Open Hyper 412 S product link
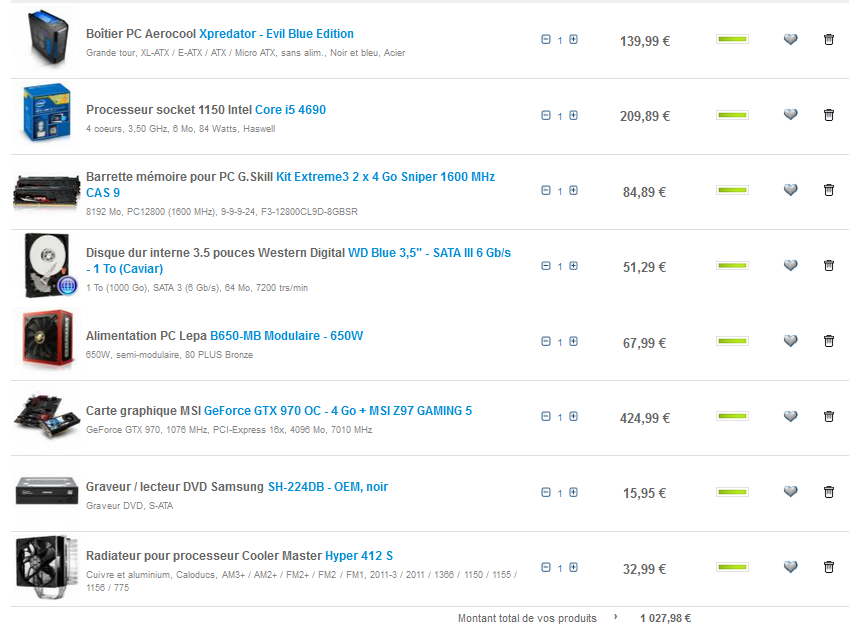865x629 pixels. (x=359, y=556)
